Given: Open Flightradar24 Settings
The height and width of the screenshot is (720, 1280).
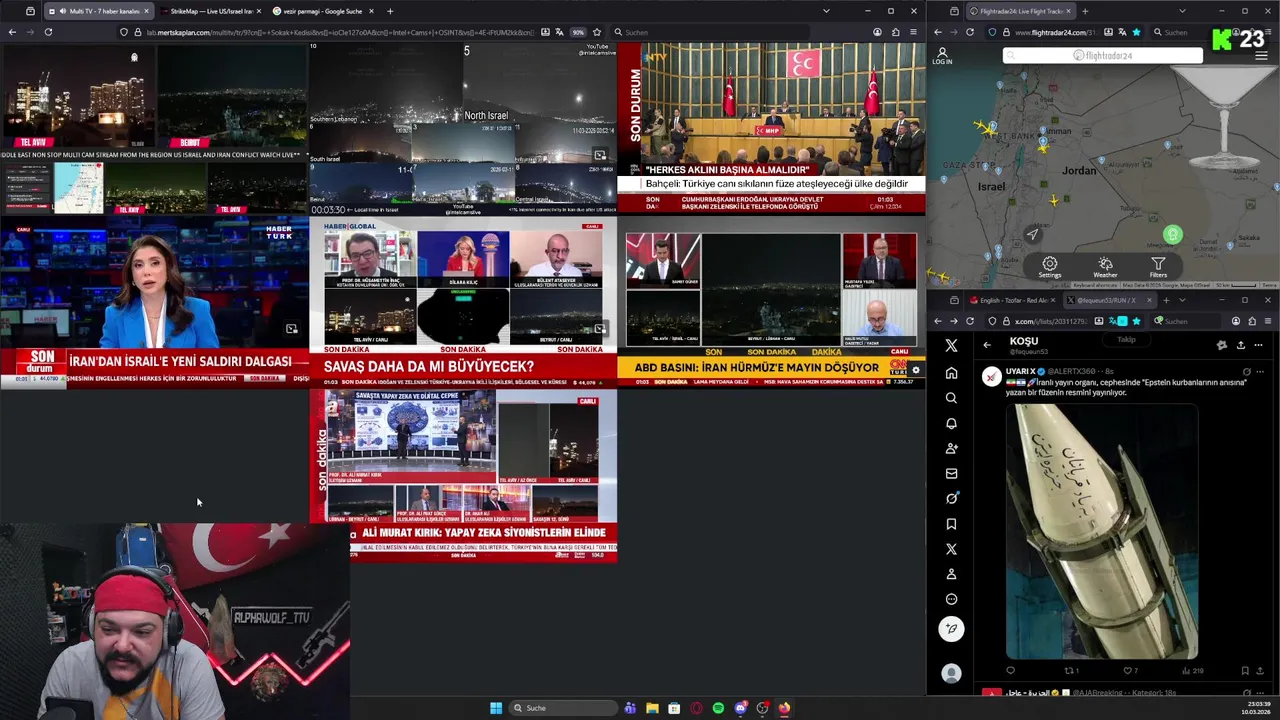Looking at the screenshot, I should (1049, 267).
